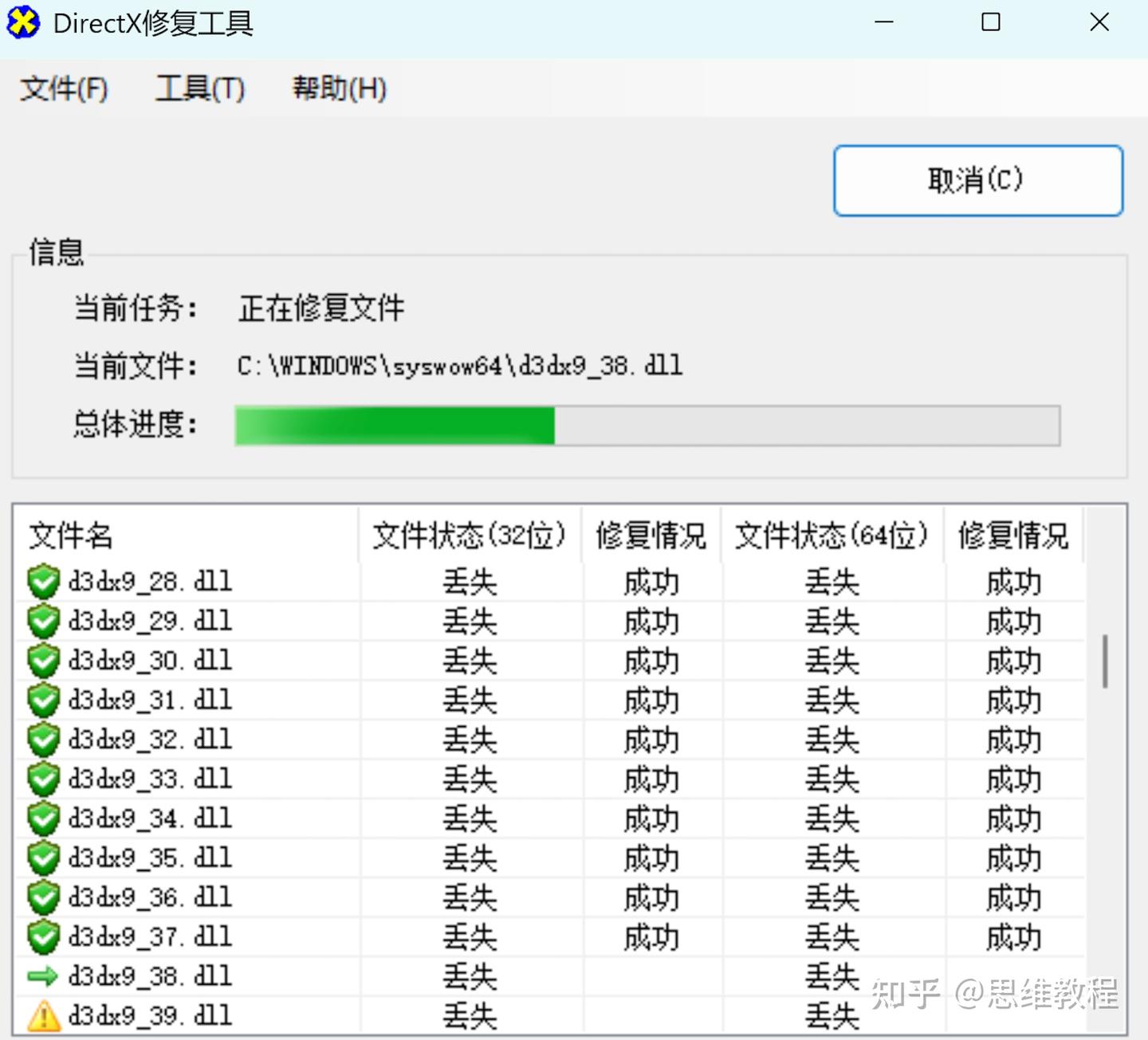Click the first 修复情况 column header
The width and height of the screenshot is (1148, 1040).
coord(651,535)
